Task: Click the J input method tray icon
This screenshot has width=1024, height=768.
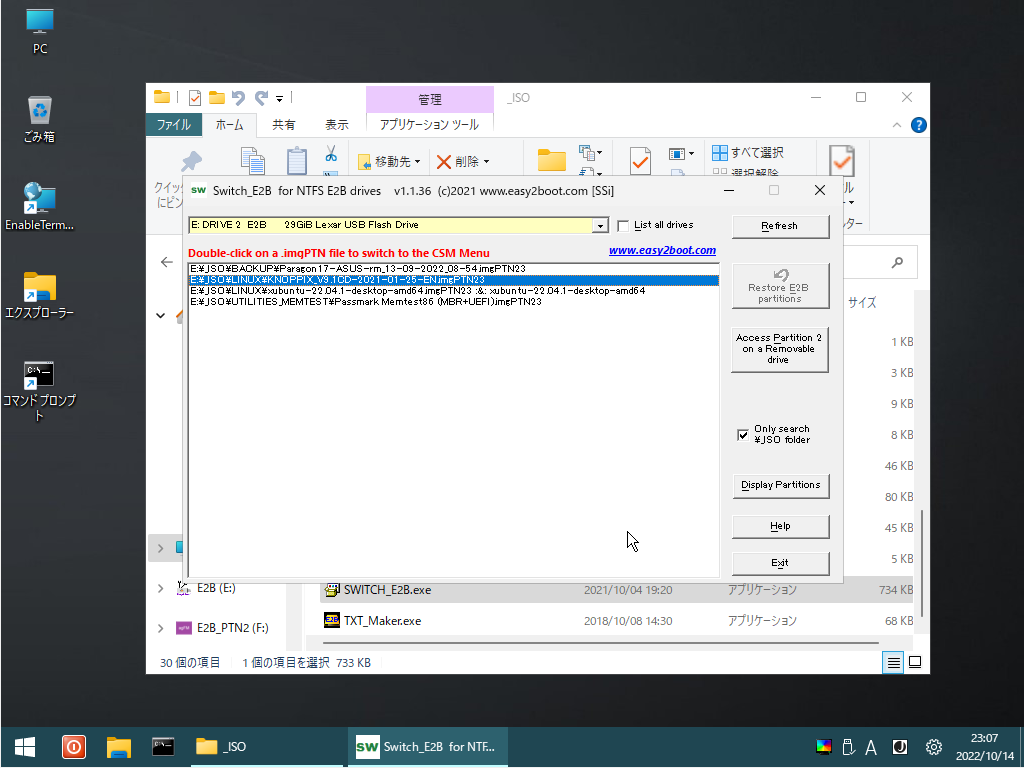Action: tap(900, 746)
